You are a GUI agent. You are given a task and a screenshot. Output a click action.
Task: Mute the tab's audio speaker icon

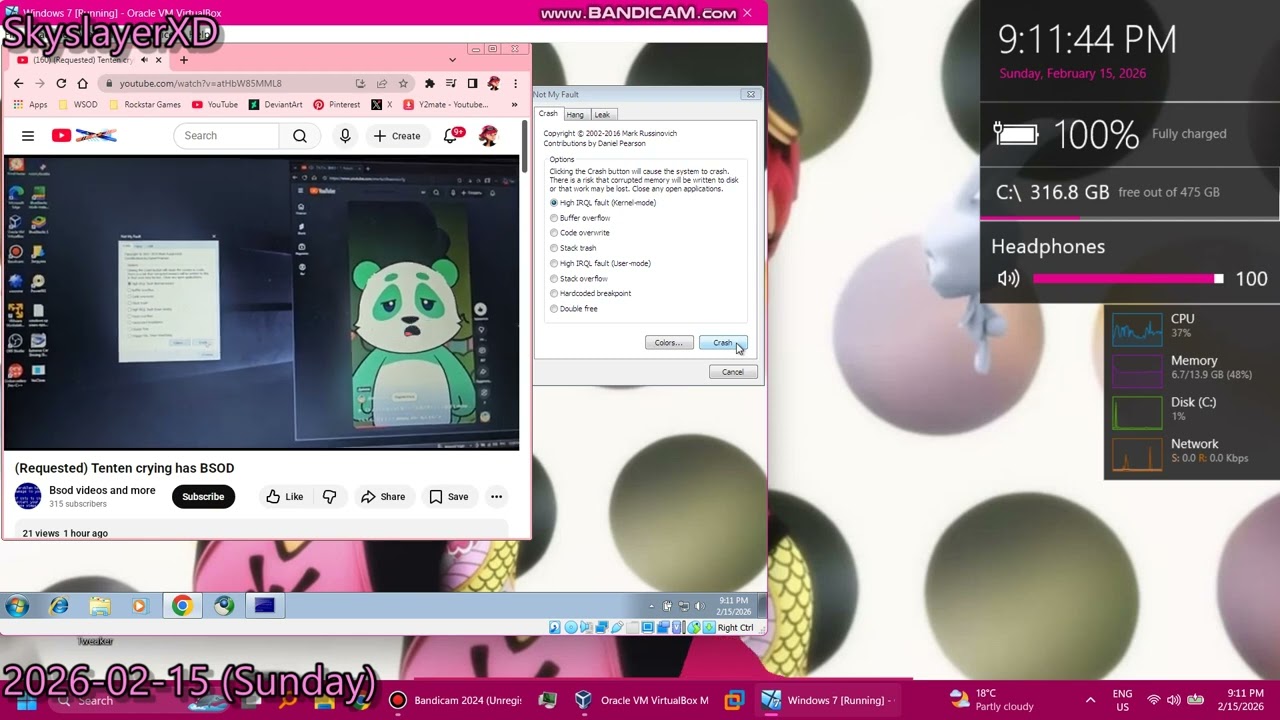[x=144, y=60]
